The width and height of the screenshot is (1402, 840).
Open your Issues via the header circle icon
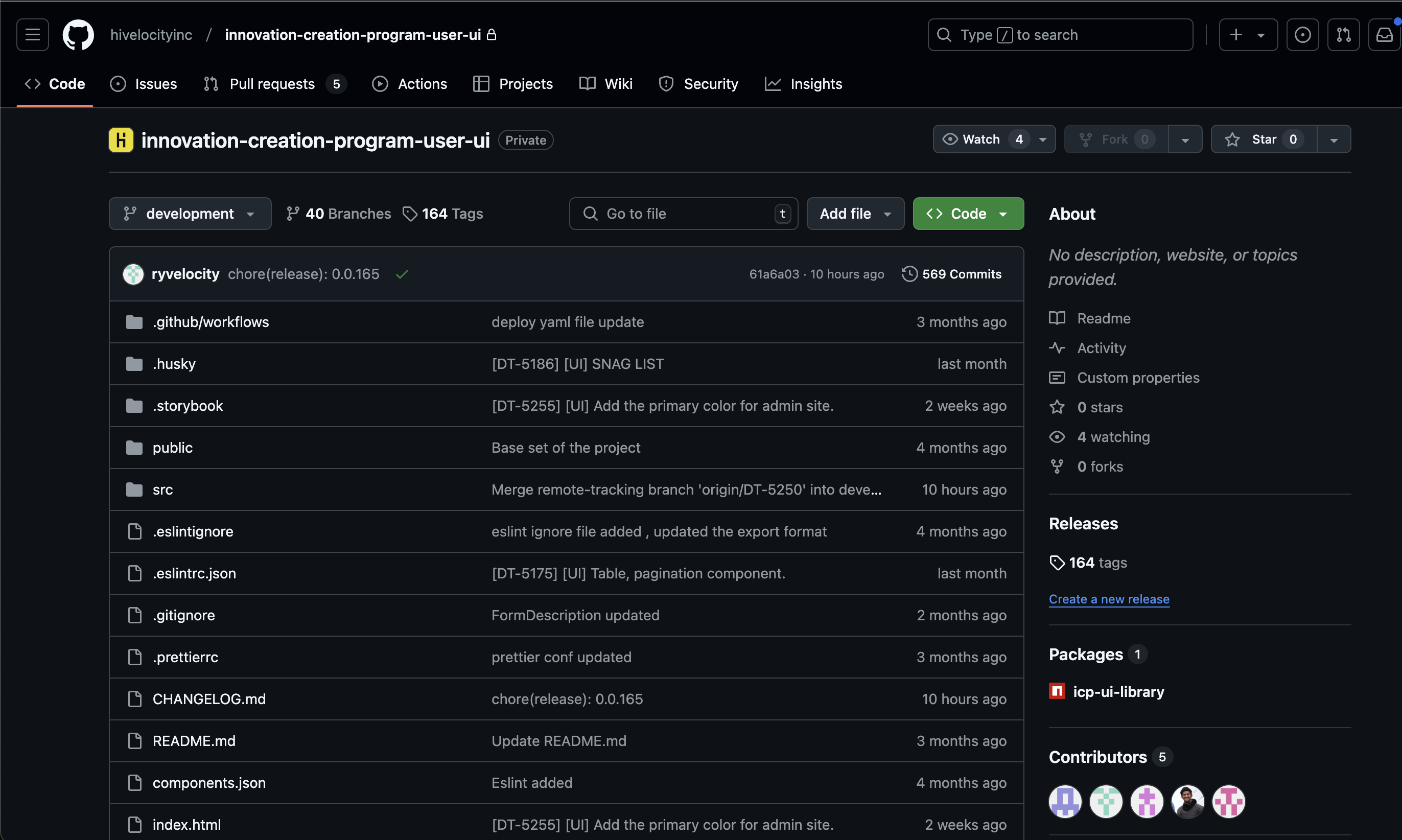click(1303, 35)
